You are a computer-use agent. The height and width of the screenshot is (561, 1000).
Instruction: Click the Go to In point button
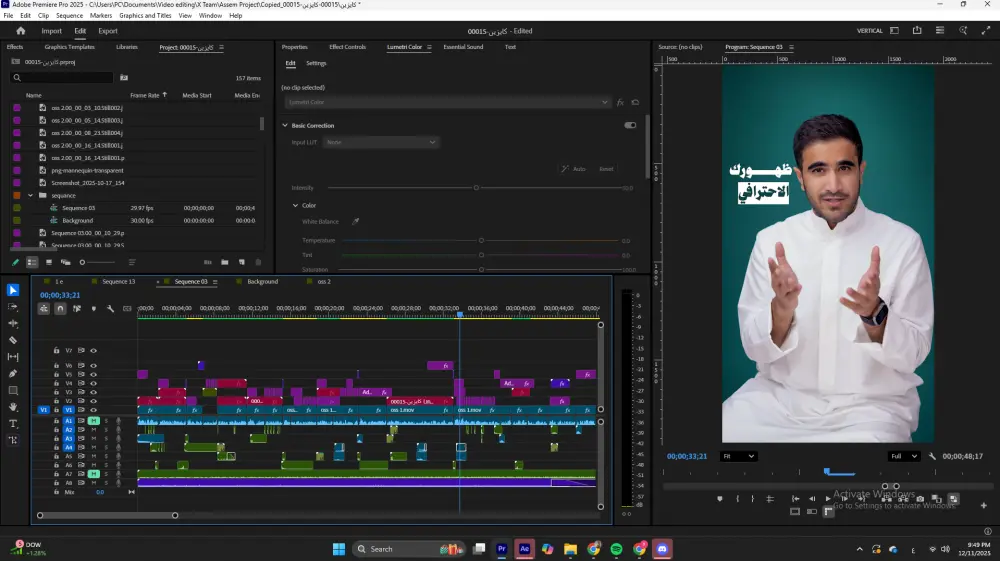pos(795,499)
